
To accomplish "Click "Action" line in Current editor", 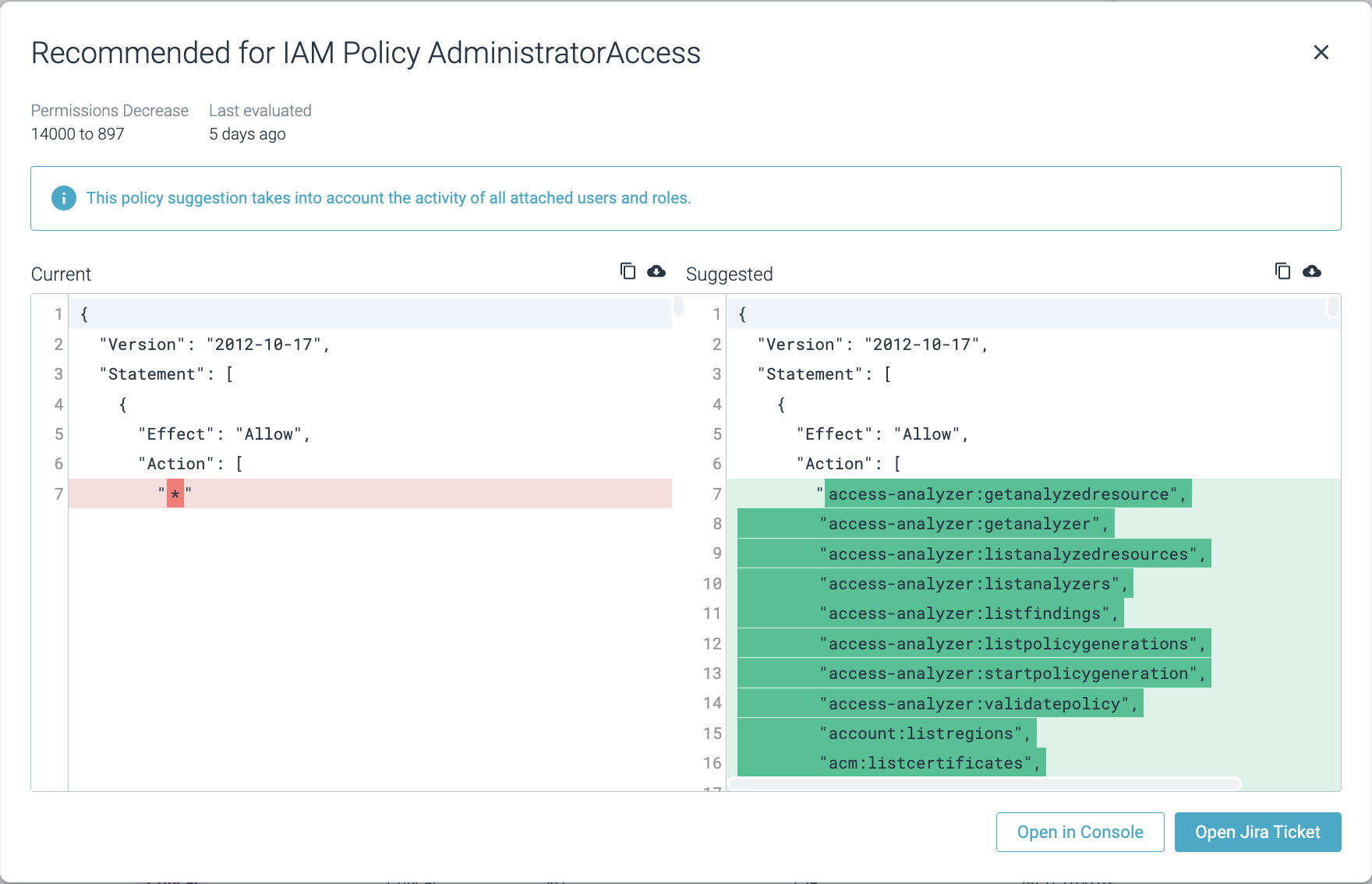I will click(370, 464).
